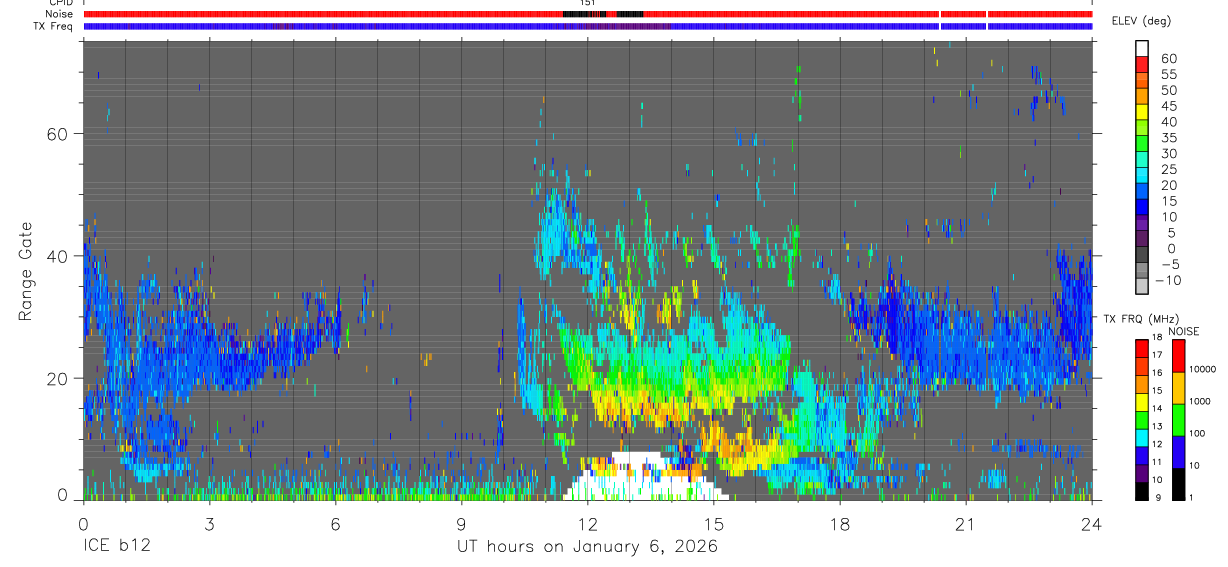Pick the blue NOISE swatch between 10 and 100
Image resolution: width=1228 pixels, height=567 pixels.
coord(1178,452)
